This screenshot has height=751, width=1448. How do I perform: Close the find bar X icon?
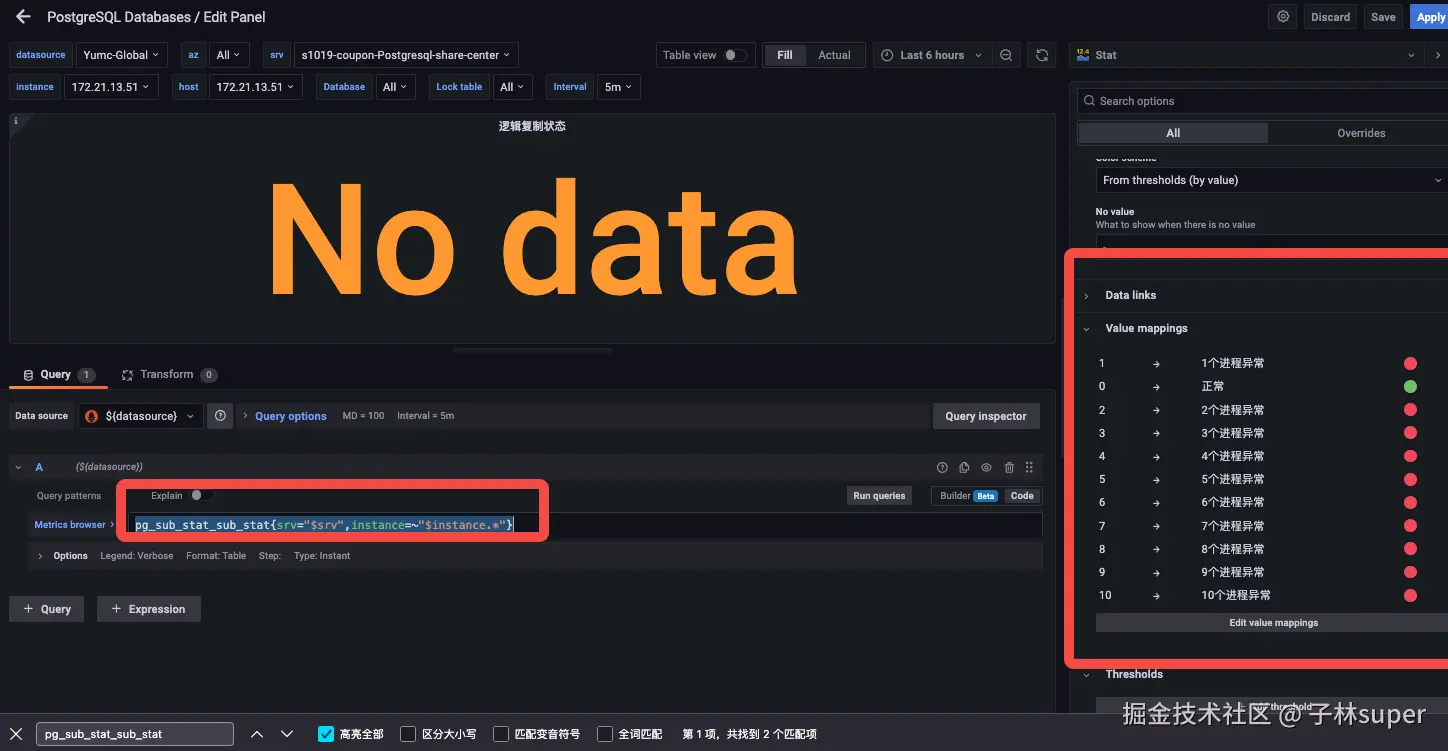pos(16,734)
